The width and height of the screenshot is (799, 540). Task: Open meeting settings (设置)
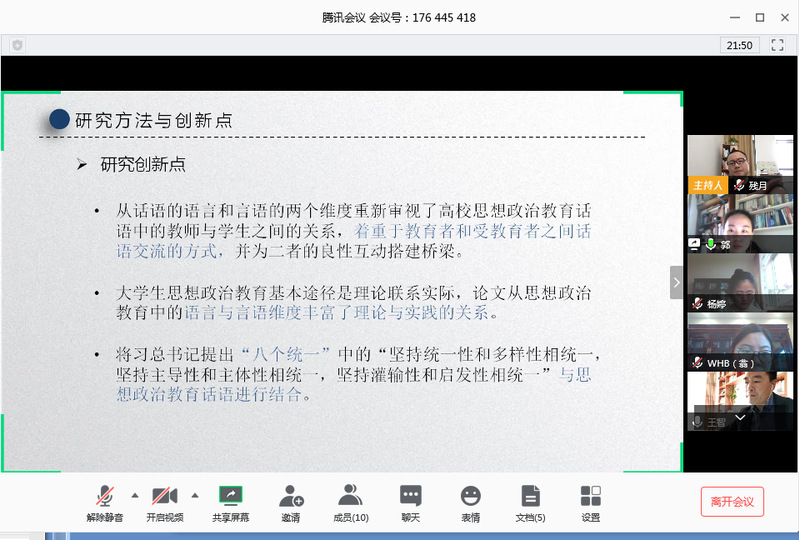click(x=590, y=496)
